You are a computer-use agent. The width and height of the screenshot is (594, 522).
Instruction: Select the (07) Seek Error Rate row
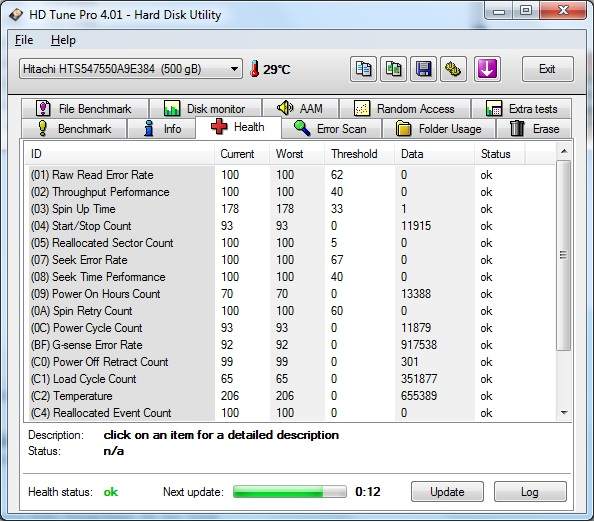tap(290, 260)
